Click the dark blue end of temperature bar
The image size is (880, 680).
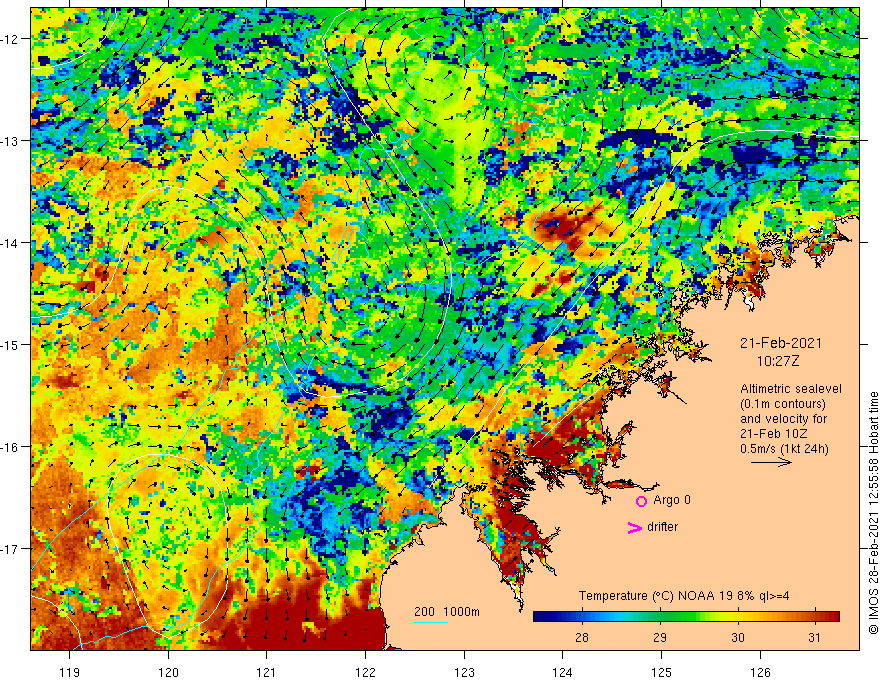540,617
